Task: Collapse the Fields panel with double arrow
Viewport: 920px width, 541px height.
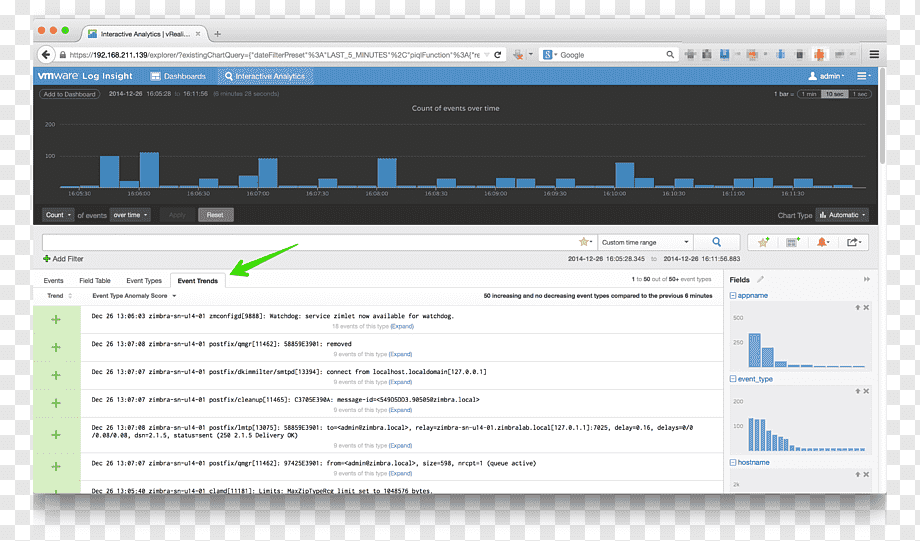Action: pyautogui.click(x=867, y=279)
